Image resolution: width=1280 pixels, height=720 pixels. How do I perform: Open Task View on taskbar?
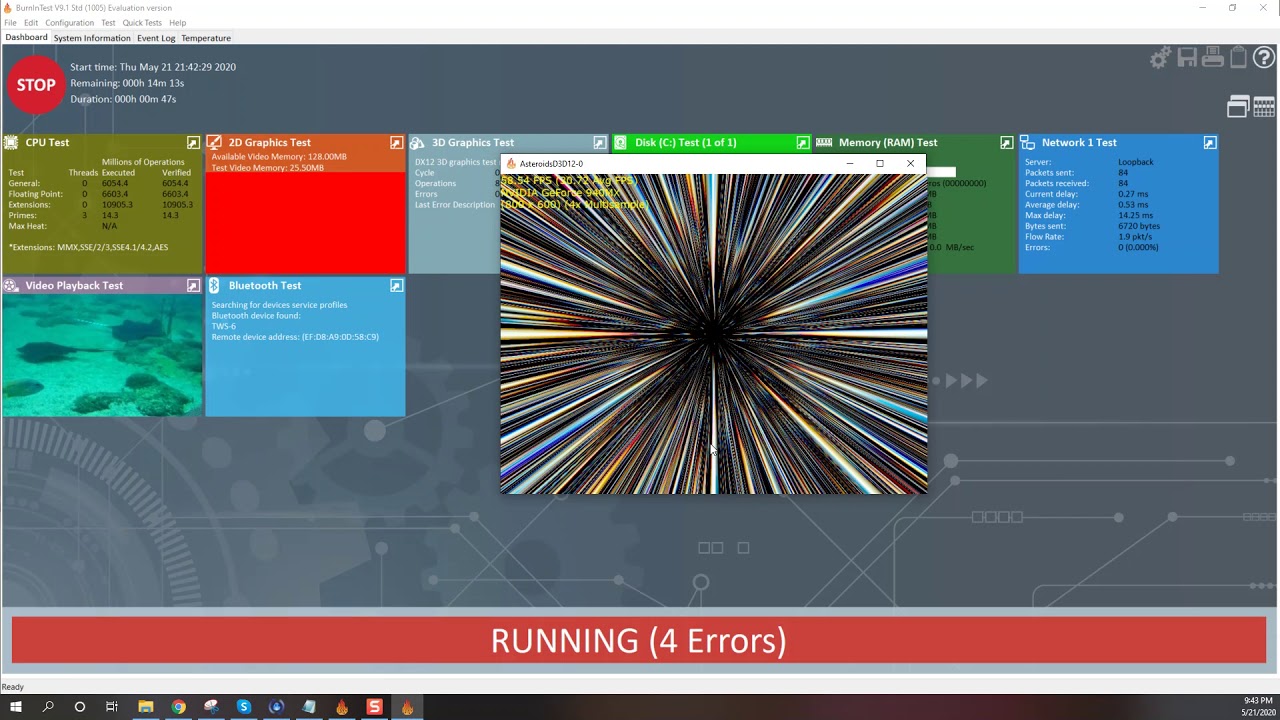(x=112, y=707)
